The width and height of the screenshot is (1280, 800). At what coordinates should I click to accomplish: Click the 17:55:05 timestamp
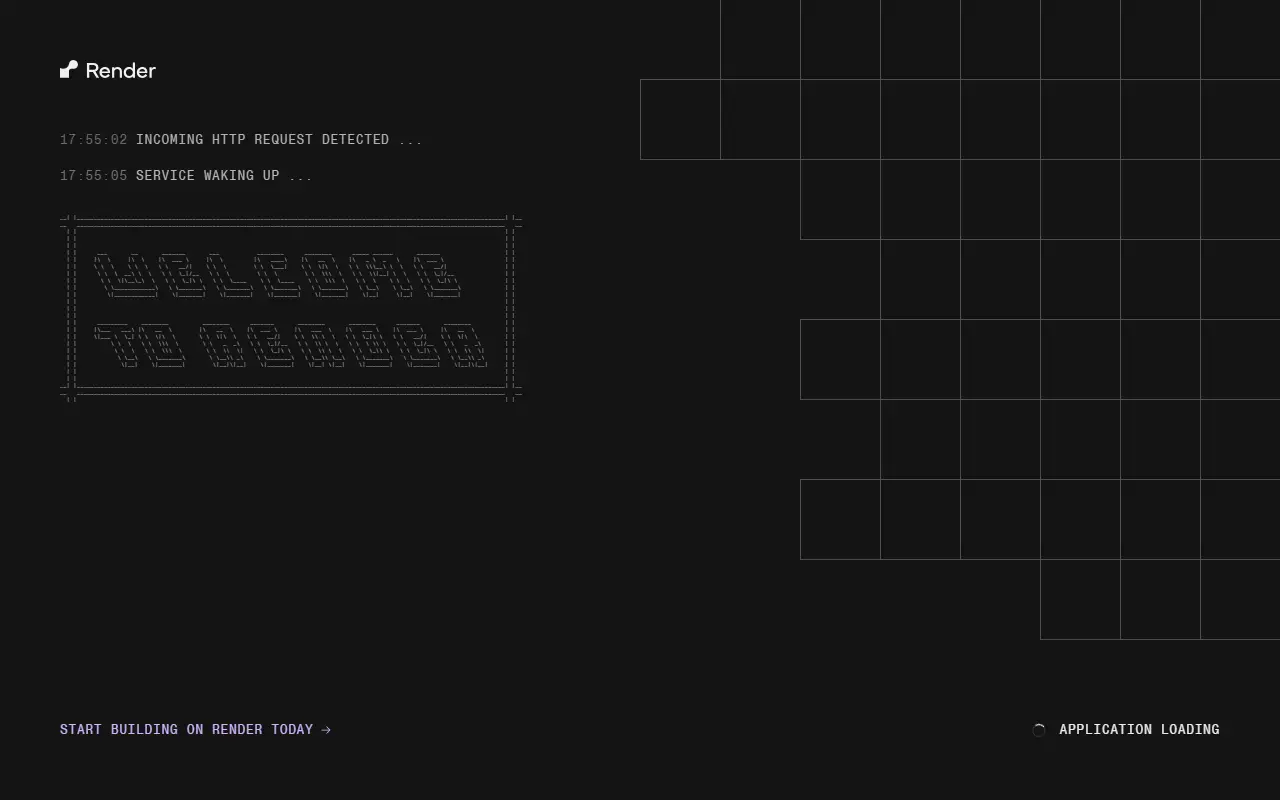click(x=94, y=175)
